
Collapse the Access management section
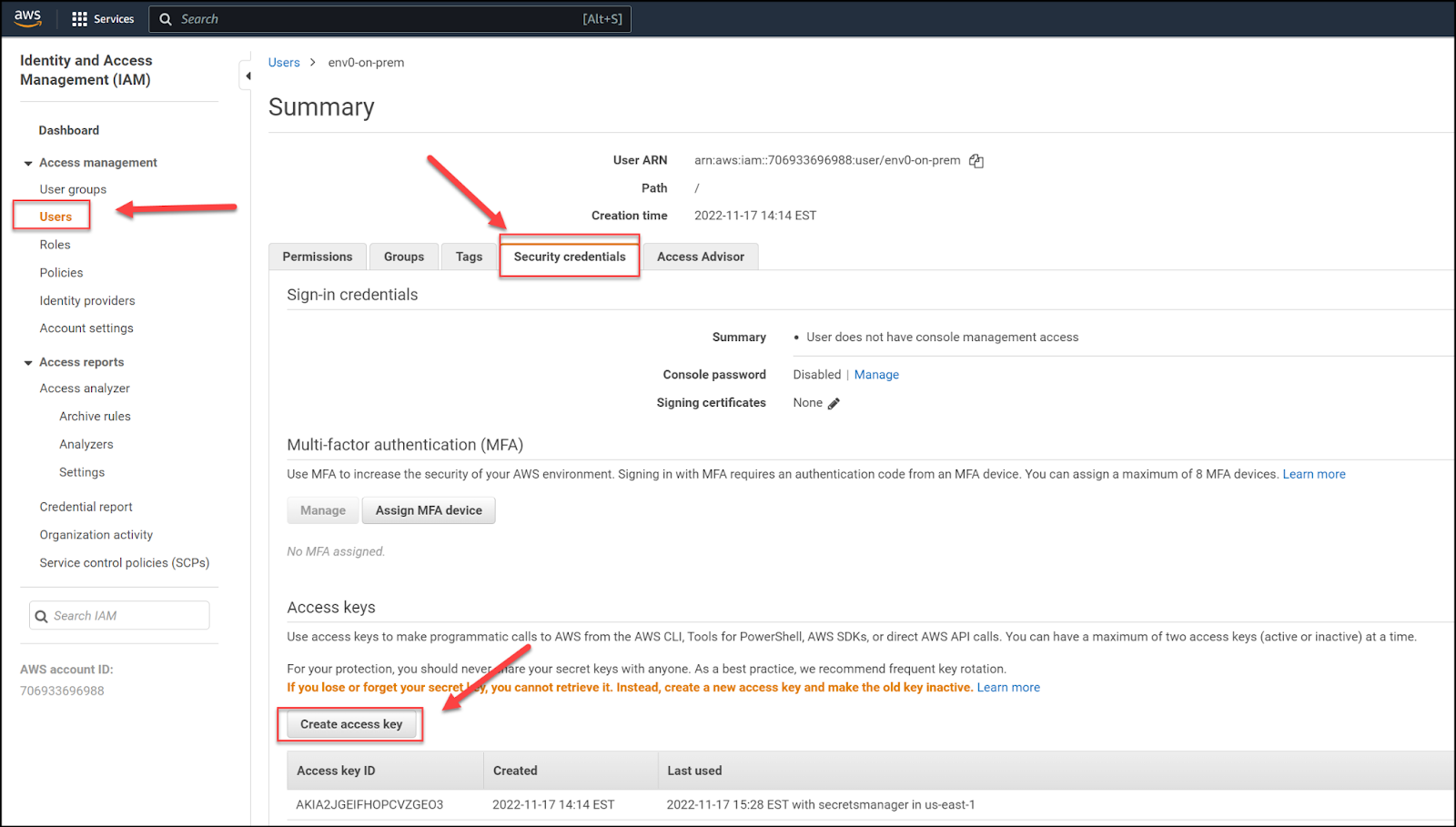pos(28,163)
